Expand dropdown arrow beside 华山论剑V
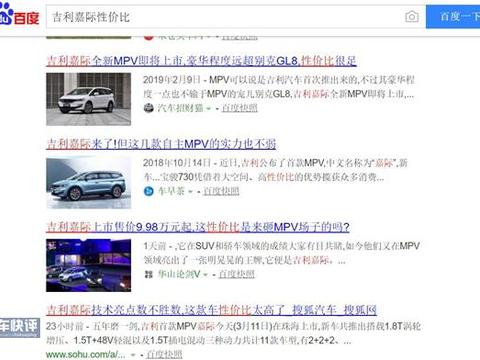Viewport: 480px width, 360px height. [x=205, y=275]
